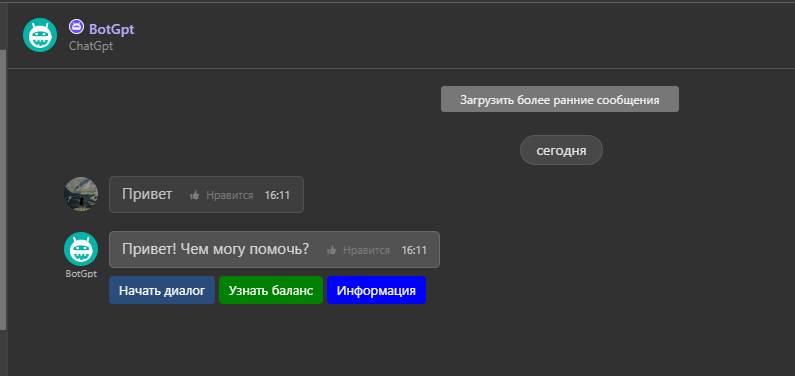Open the user avatar beside the Привет message

81,194
